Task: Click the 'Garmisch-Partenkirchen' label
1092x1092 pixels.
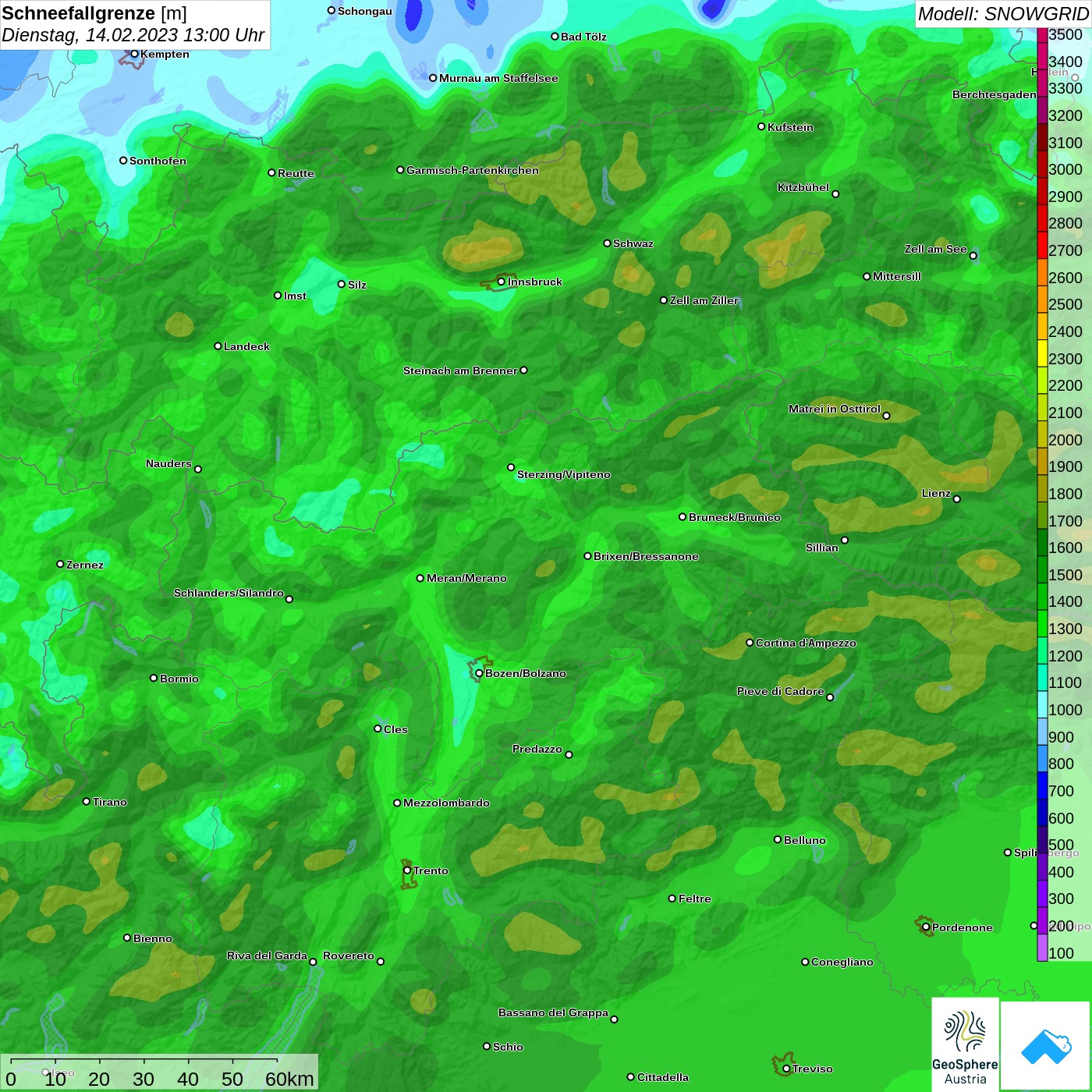Action: pyautogui.click(x=473, y=170)
